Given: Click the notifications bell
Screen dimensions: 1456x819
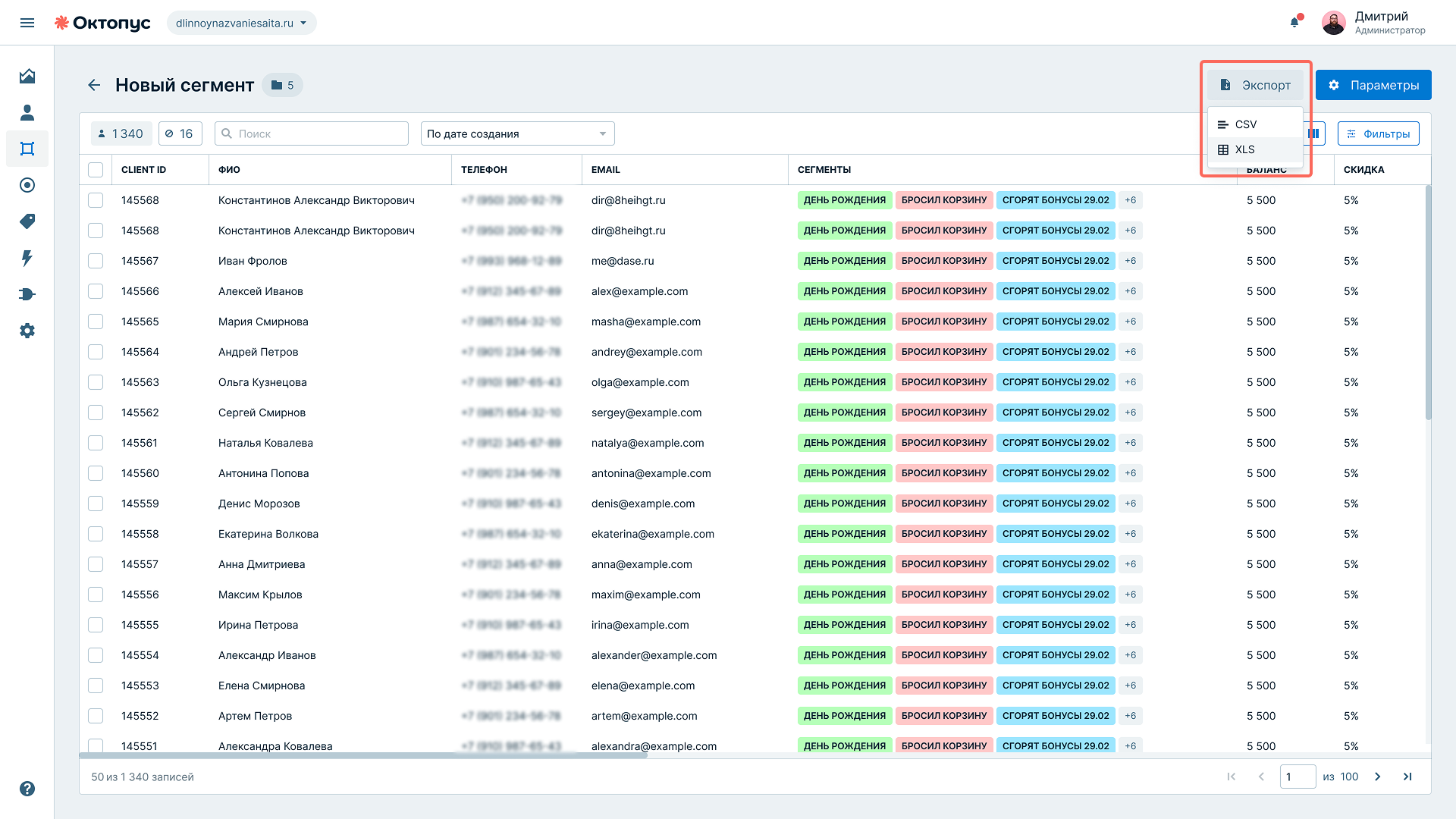Looking at the screenshot, I should 1295,22.
